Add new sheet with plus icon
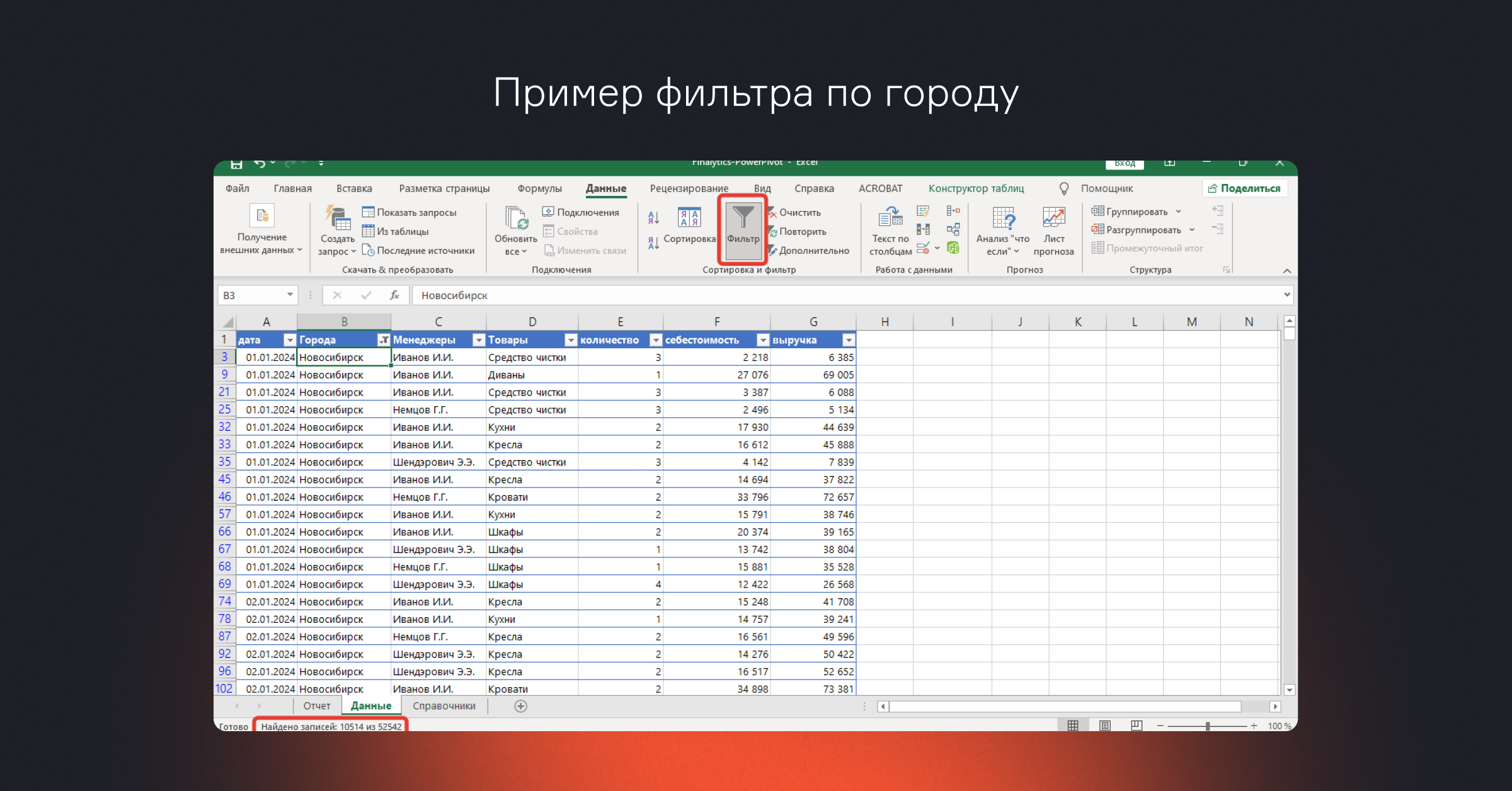Screen dimensions: 1512x791 pos(520,706)
